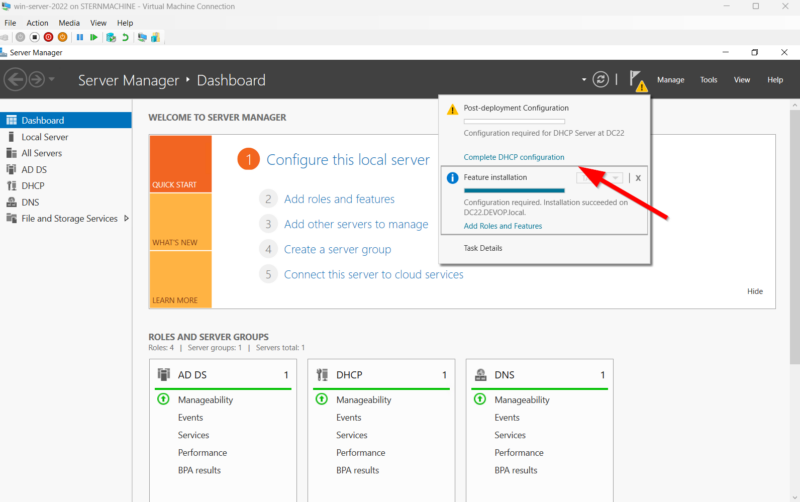Toggle enhanced session mode icon

tap(142, 37)
